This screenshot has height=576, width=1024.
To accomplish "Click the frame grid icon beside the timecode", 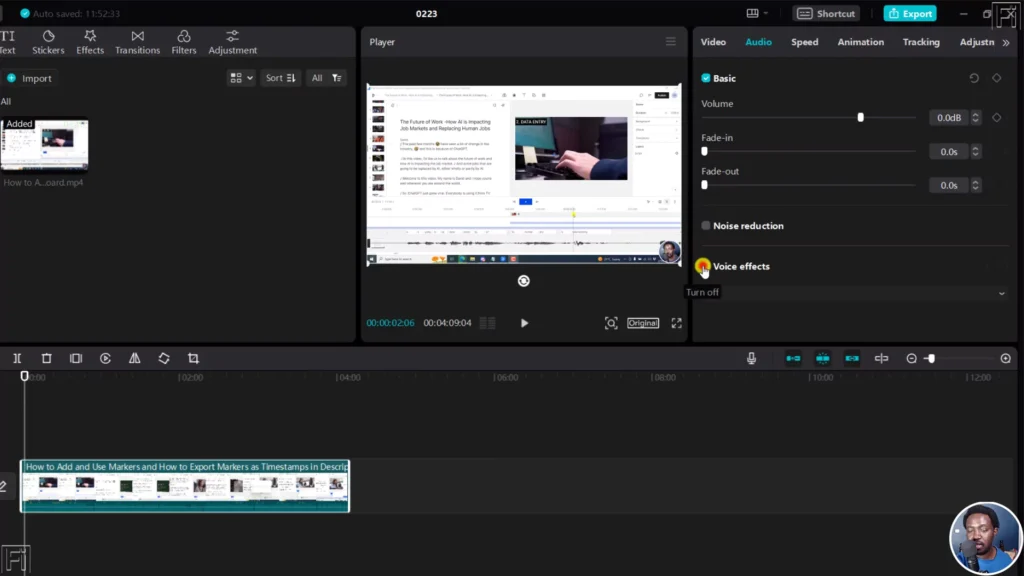I will pos(488,323).
